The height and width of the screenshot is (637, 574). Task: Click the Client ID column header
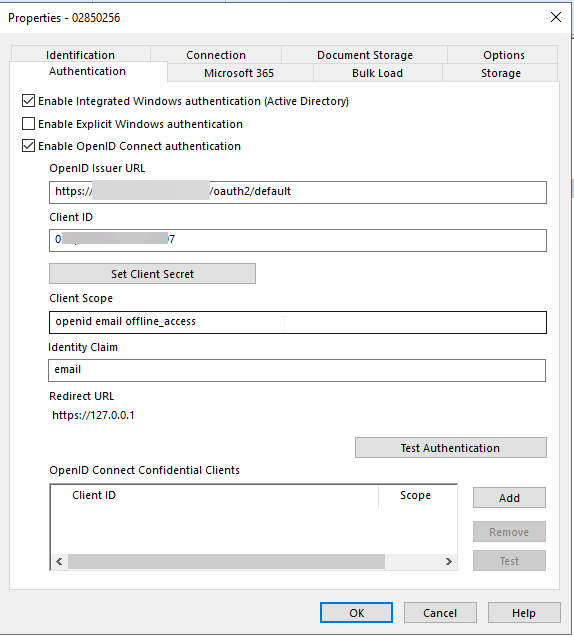[x=214, y=495]
